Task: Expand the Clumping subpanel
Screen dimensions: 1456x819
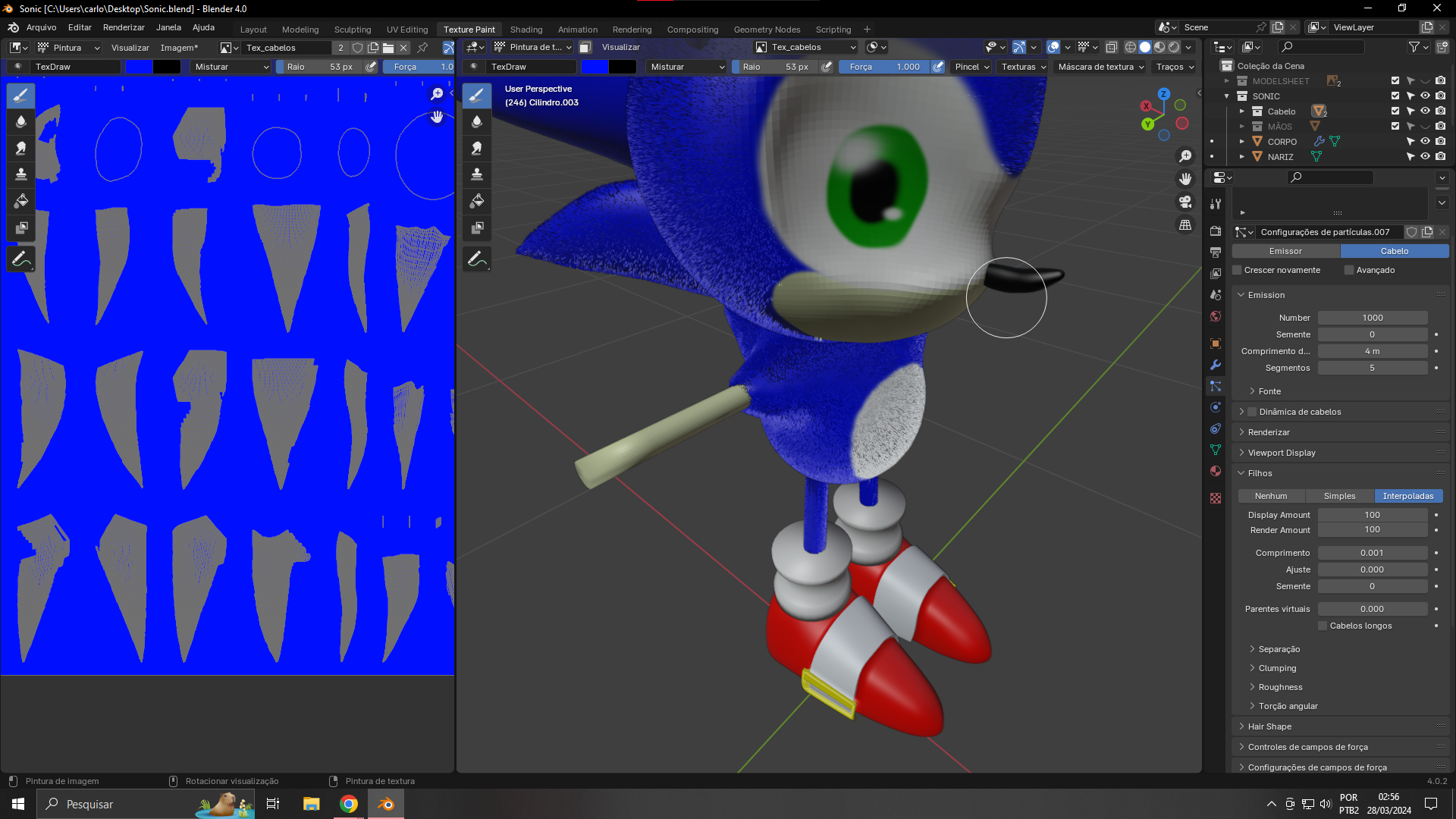Action: click(x=1277, y=668)
